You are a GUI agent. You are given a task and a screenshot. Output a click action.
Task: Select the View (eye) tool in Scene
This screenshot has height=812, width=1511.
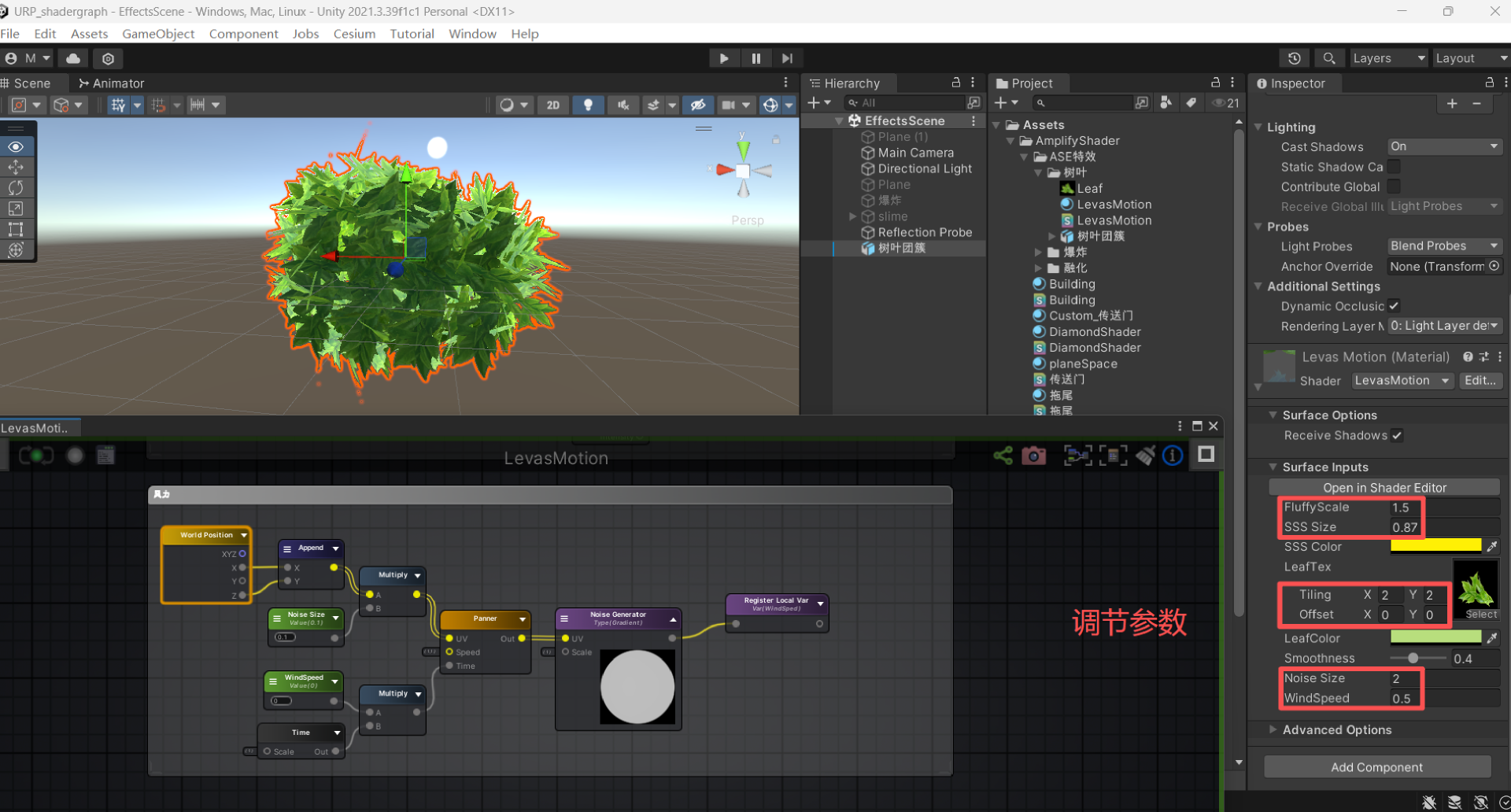pyautogui.click(x=16, y=146)
